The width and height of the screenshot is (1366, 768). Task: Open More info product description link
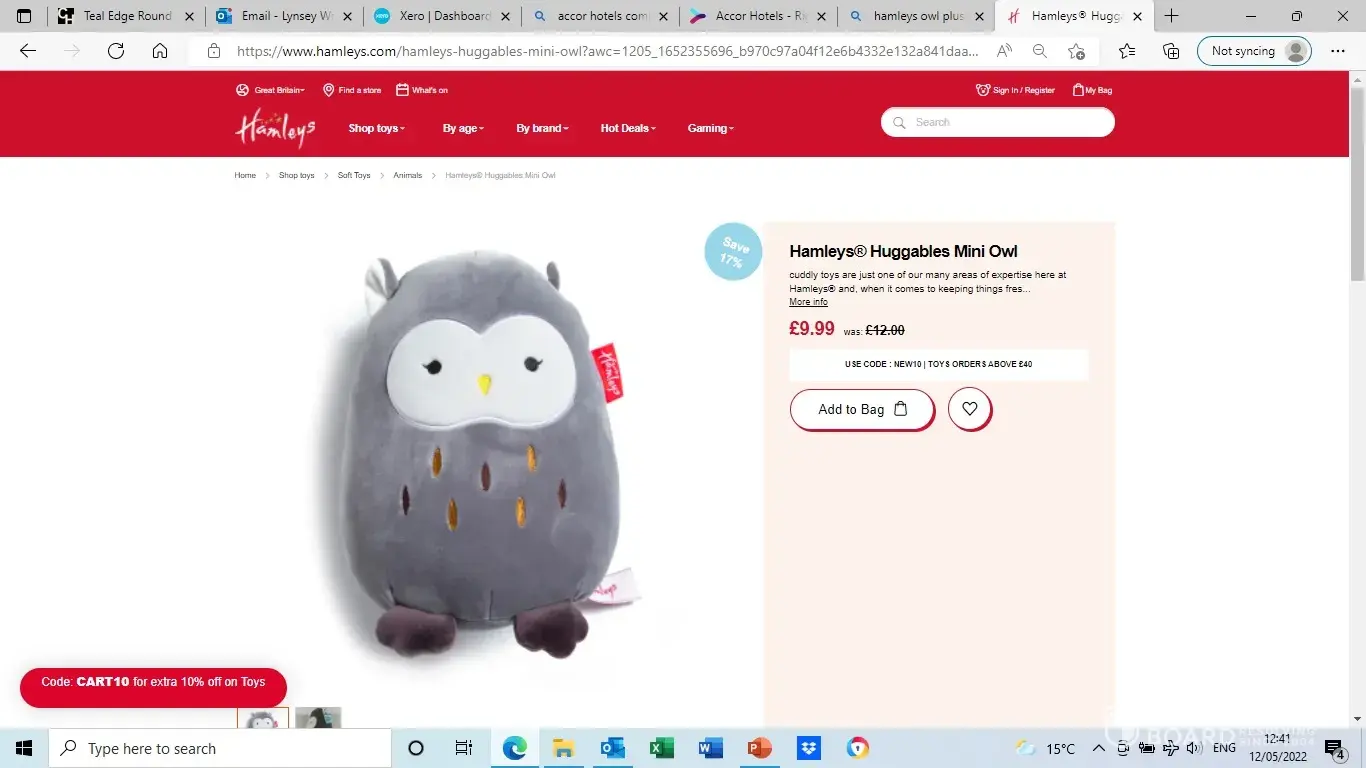[x=808, y=302]
